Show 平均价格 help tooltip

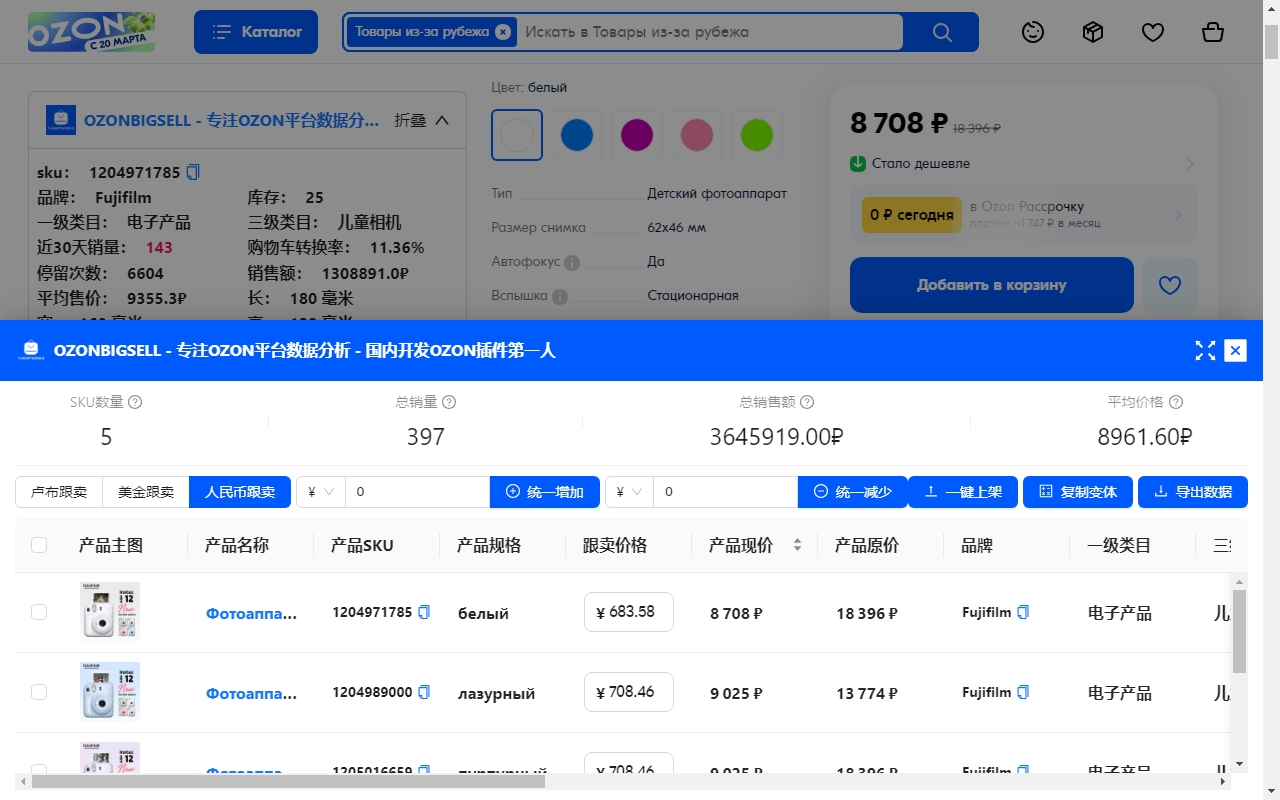pos(1176,402)
